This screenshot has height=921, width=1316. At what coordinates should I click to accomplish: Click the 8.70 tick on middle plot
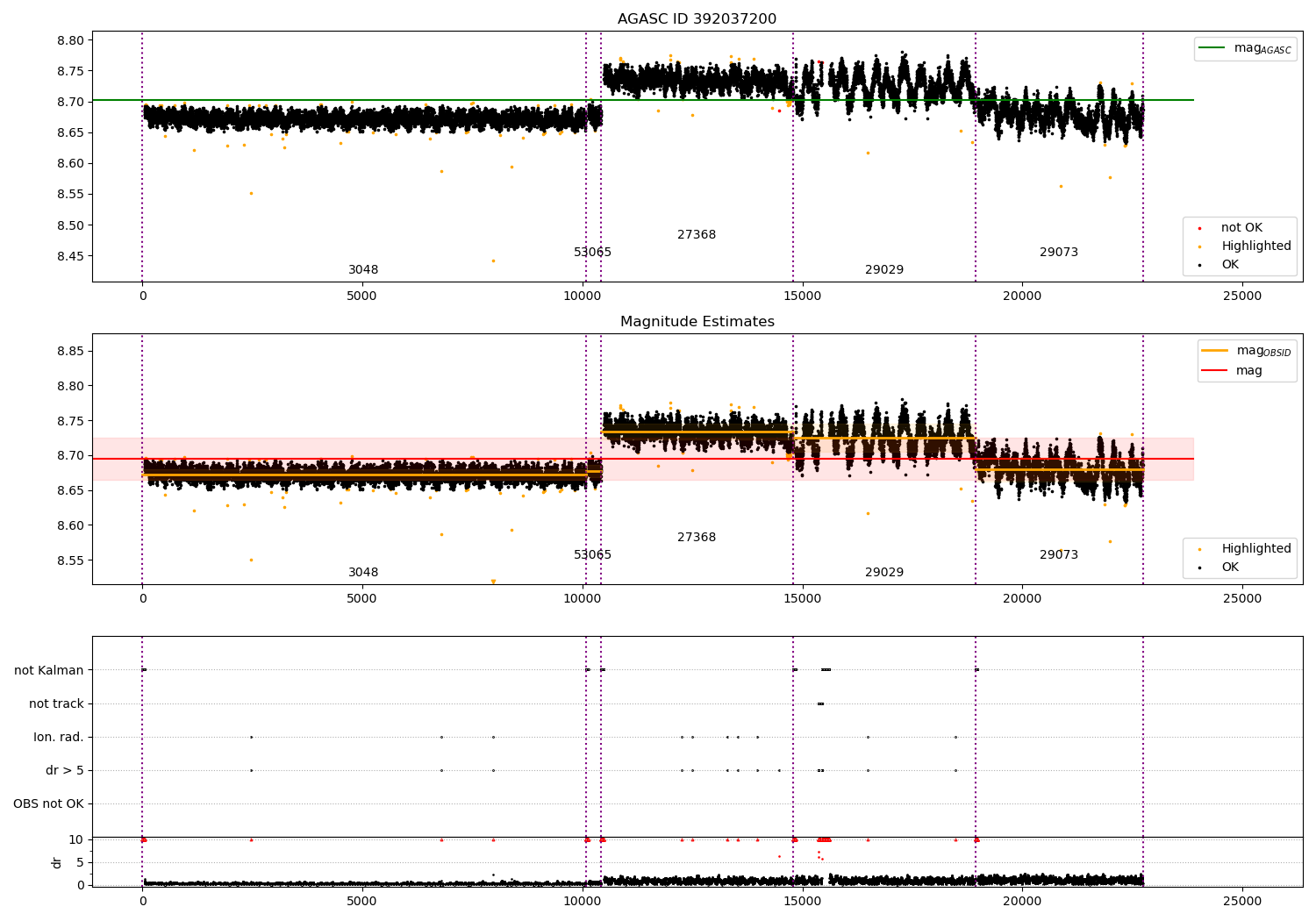click(71, 456)
